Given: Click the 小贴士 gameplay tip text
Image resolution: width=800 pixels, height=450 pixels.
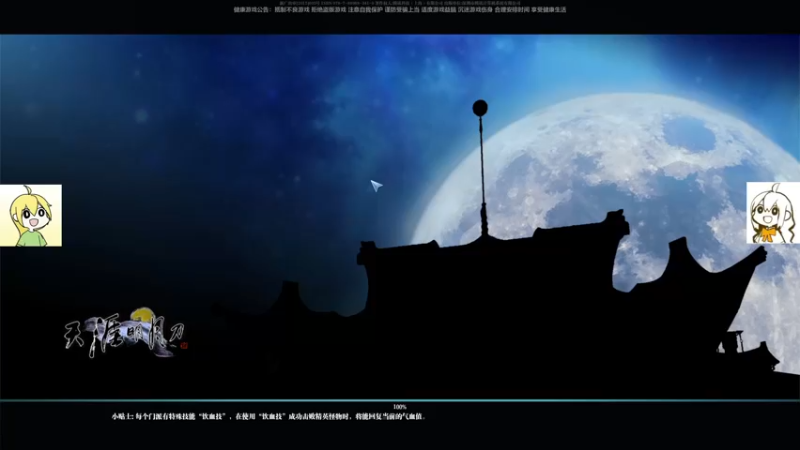Looking at the screenshot, I should tap(269, 416).
